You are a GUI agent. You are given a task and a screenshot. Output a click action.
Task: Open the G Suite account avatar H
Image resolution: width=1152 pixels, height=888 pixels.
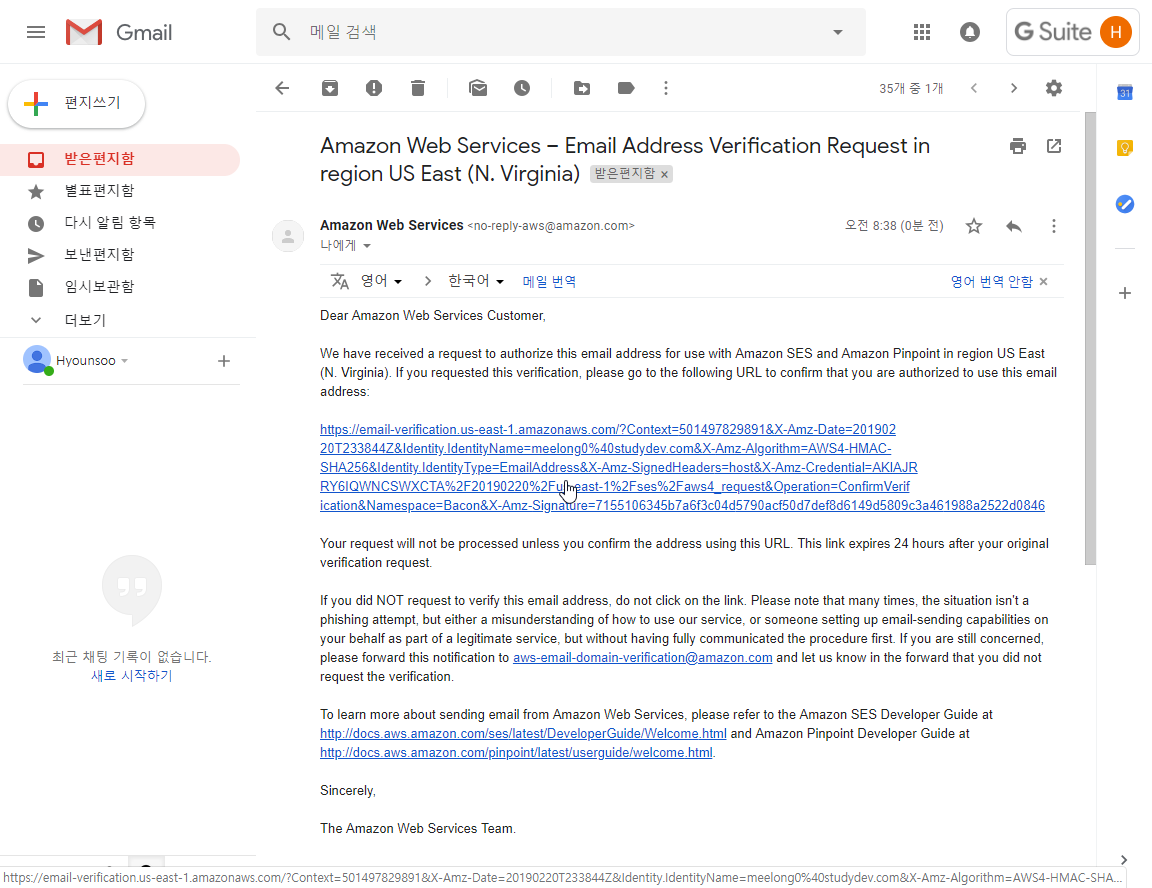coord(1115,32)
